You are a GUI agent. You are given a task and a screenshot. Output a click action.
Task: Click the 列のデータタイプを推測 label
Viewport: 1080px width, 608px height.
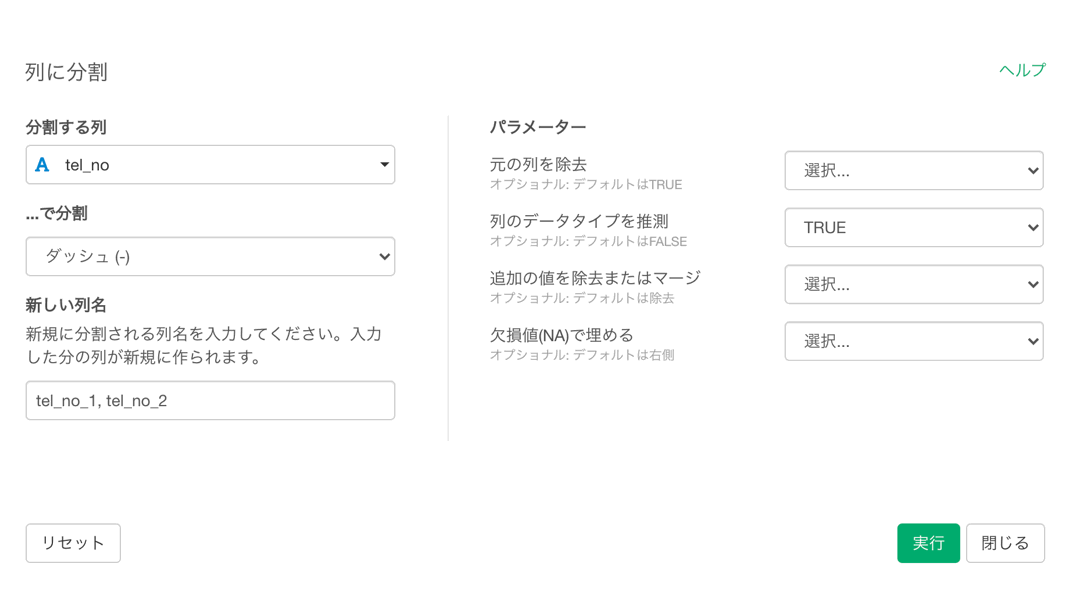click(x=579, y=221)
